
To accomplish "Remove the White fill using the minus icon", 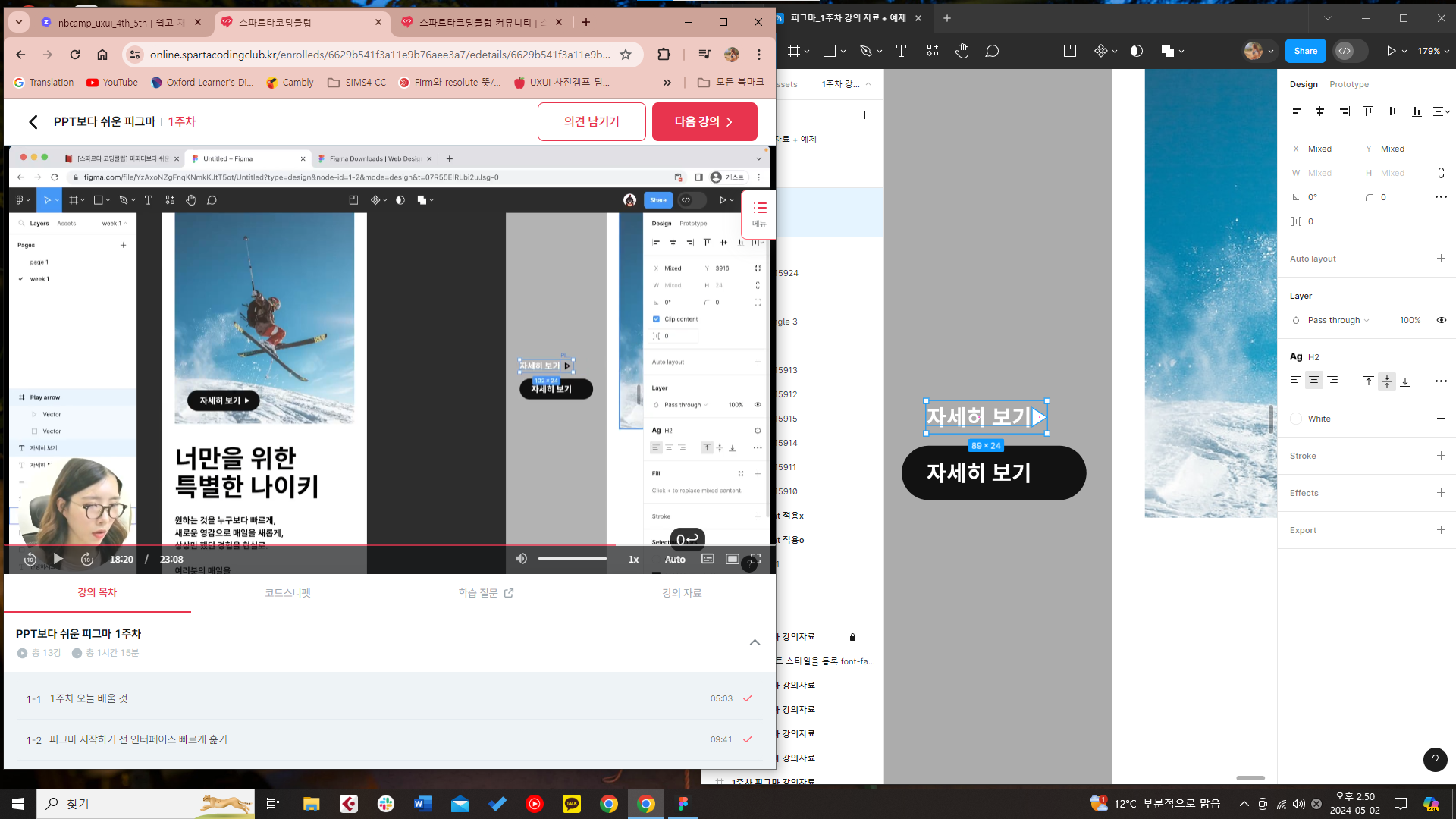I will point(1441,419).
